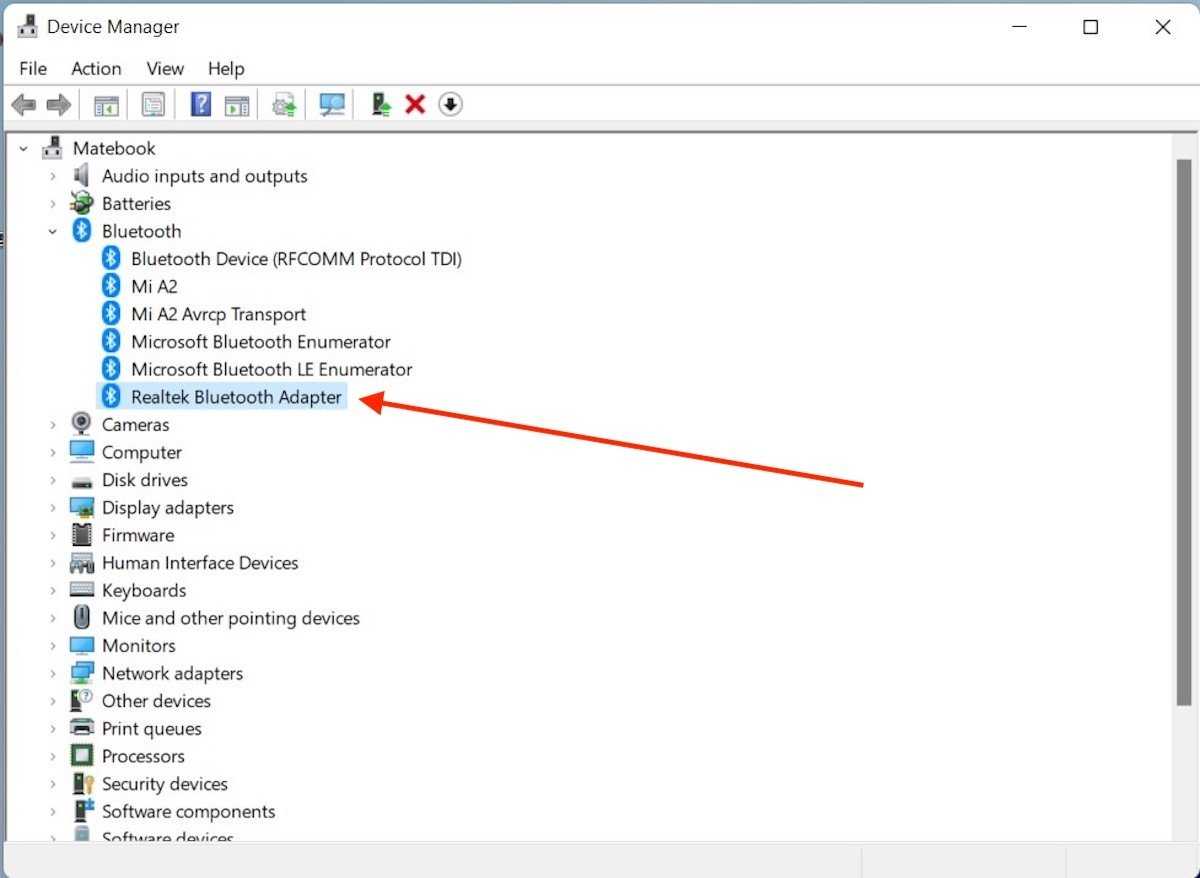This screenshot has width=1200, height=878.
Task: Click Scan for hardware changes icon
Action: 332,105
